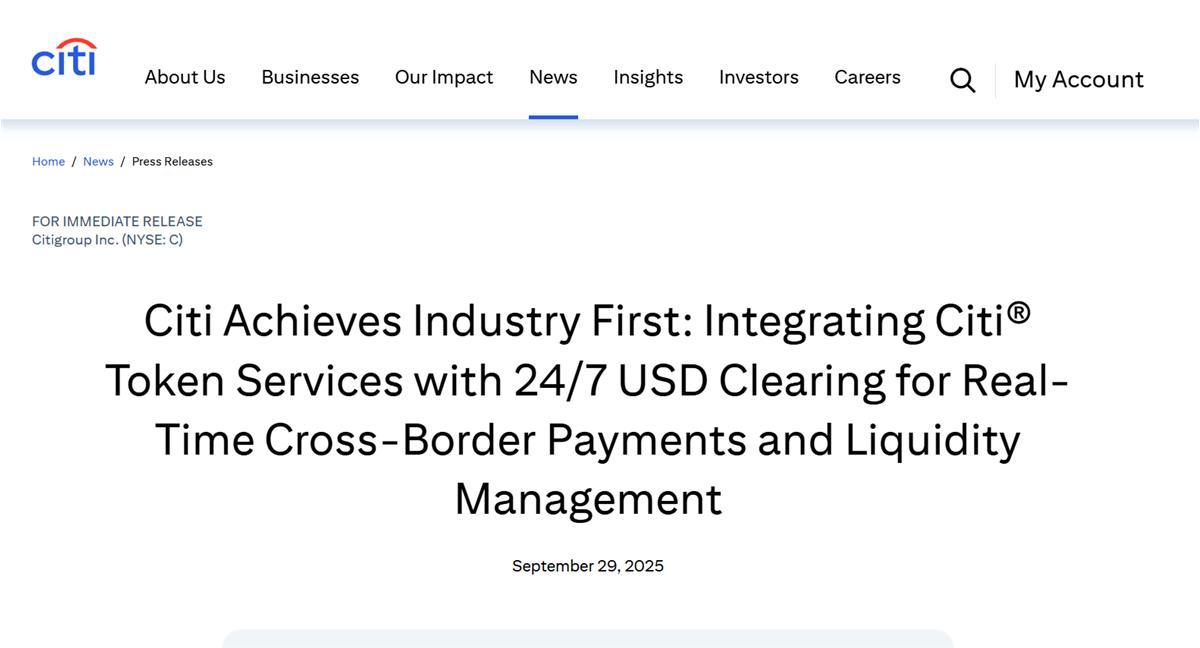Click the gray rounded panel below the date

[x=588, y=638]
